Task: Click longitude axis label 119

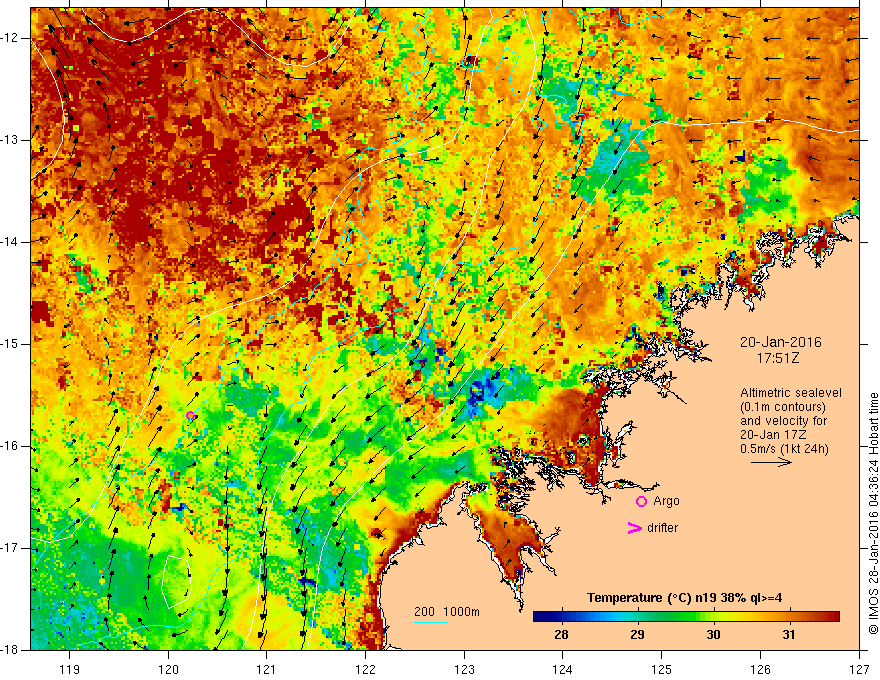Action: pos(70,669)
